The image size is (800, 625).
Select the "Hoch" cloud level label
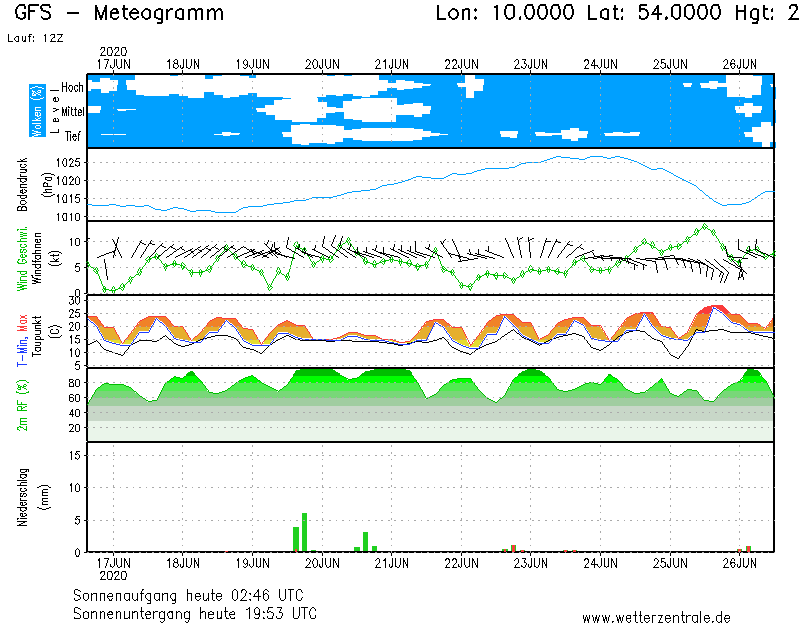pos(72,88)
